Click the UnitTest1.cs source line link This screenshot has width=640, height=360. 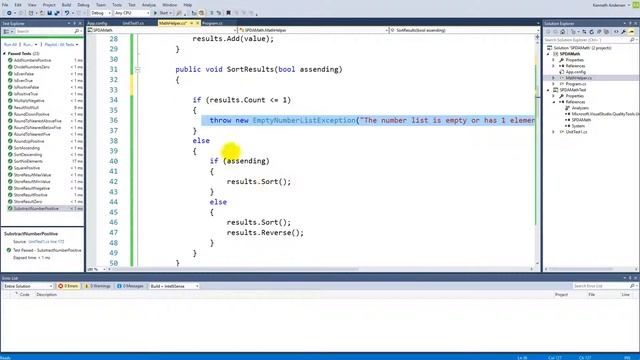click(46, 242)
